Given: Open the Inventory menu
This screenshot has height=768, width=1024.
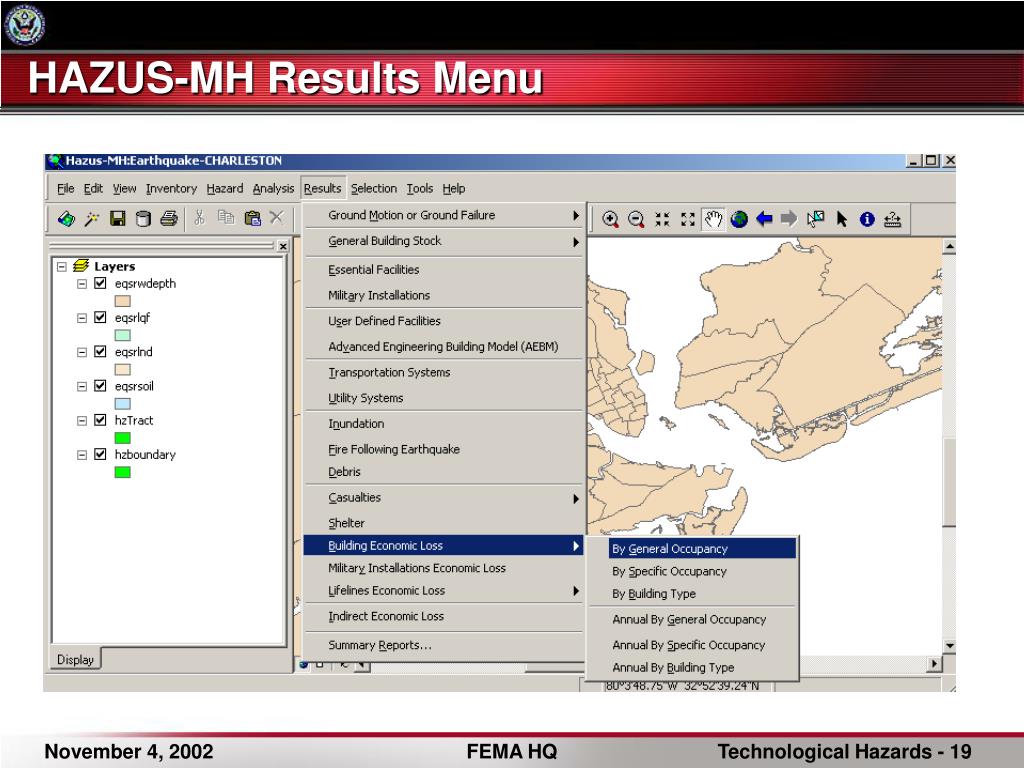Looking at the screenshot, I should click(x=171, y=189).
